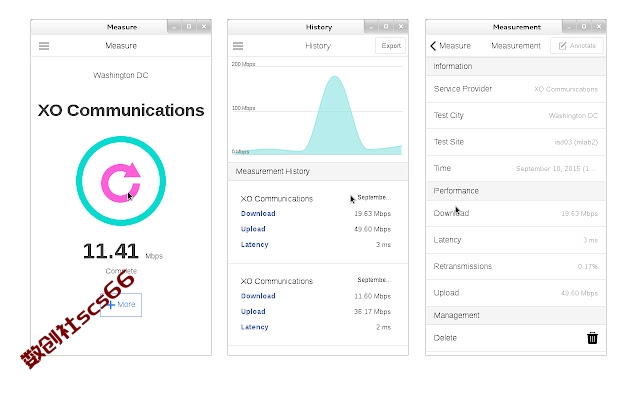
Task: Click Management section header
Action: click(x=516, y=315)
